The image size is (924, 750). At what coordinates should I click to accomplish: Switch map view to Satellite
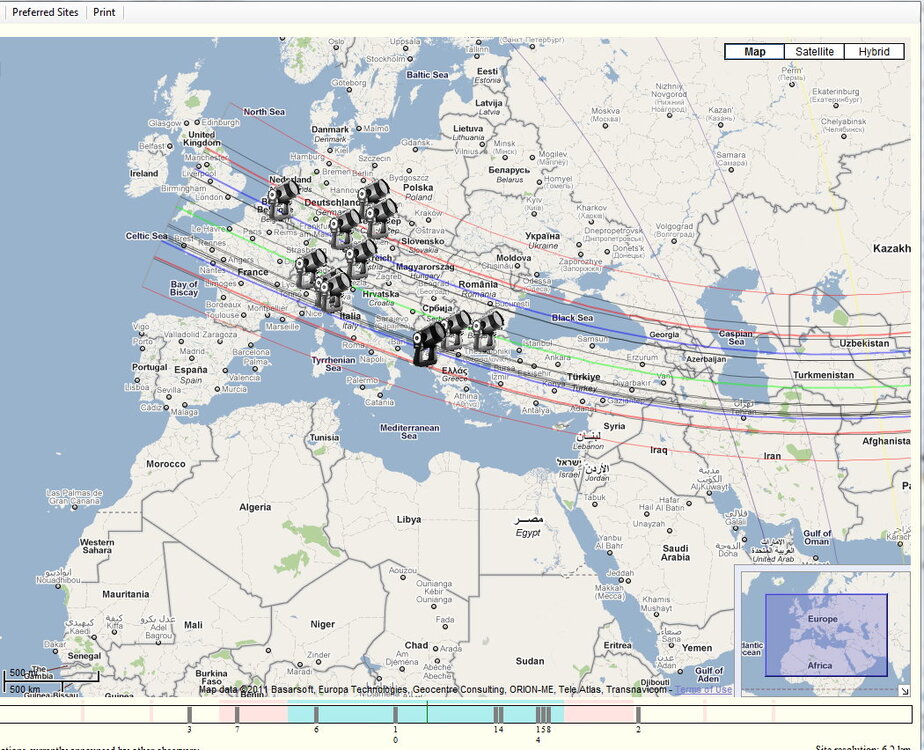(814, 52)
